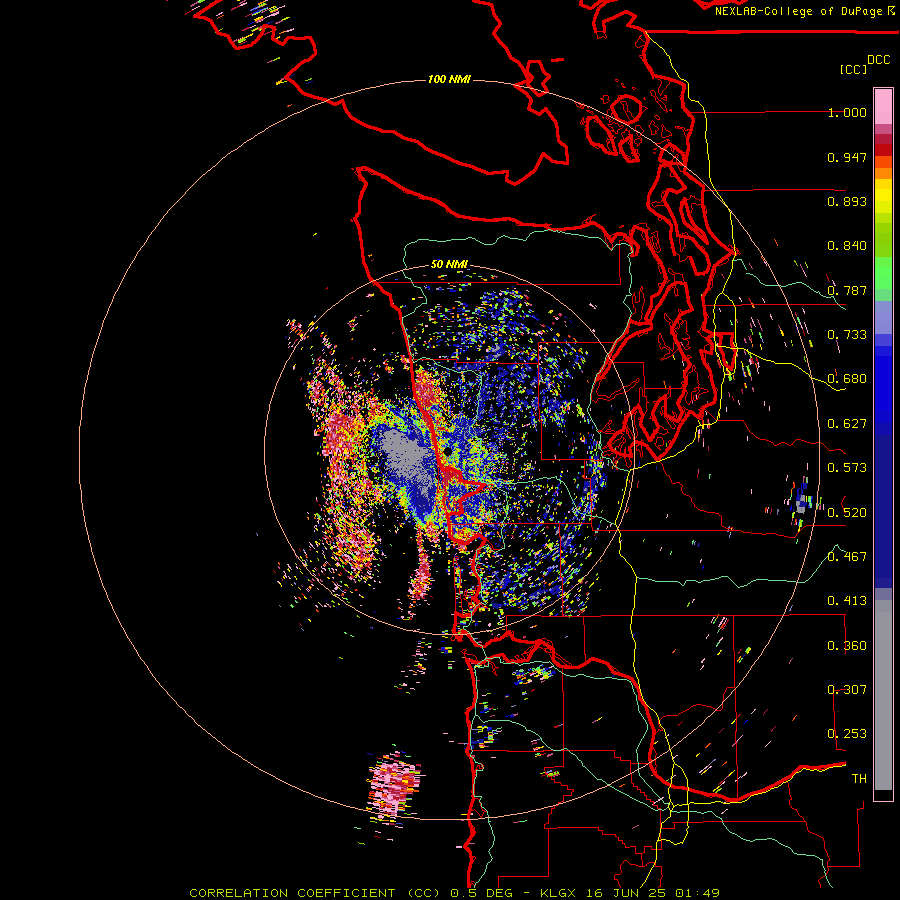
Task: Select the 1.000 scale value
Action: tap(847, 112)
